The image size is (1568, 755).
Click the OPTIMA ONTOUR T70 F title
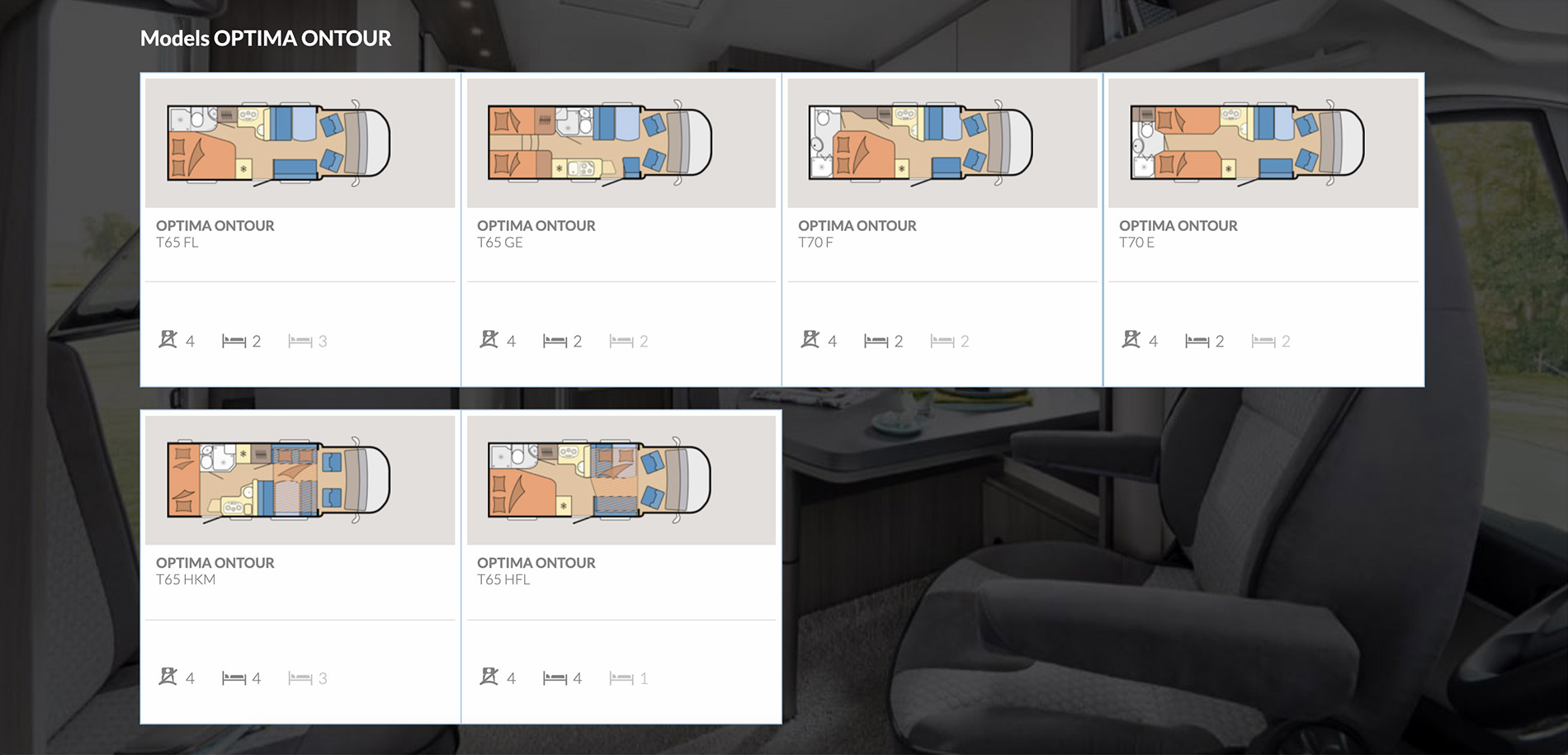(857, 234)
